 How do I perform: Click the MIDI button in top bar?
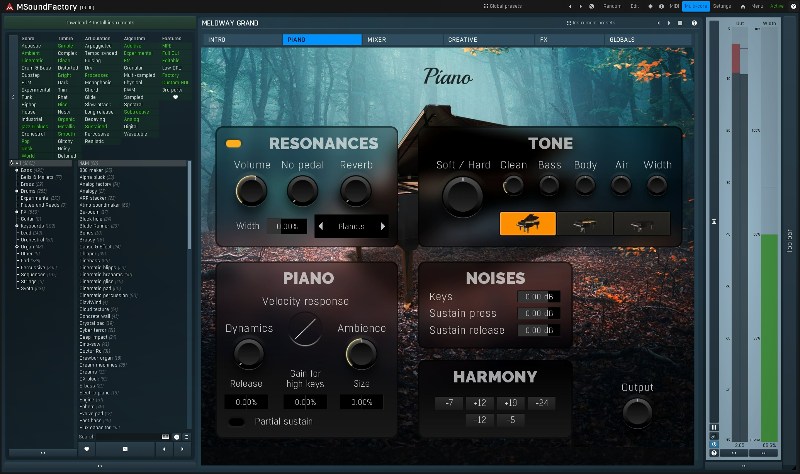point(675,5)
